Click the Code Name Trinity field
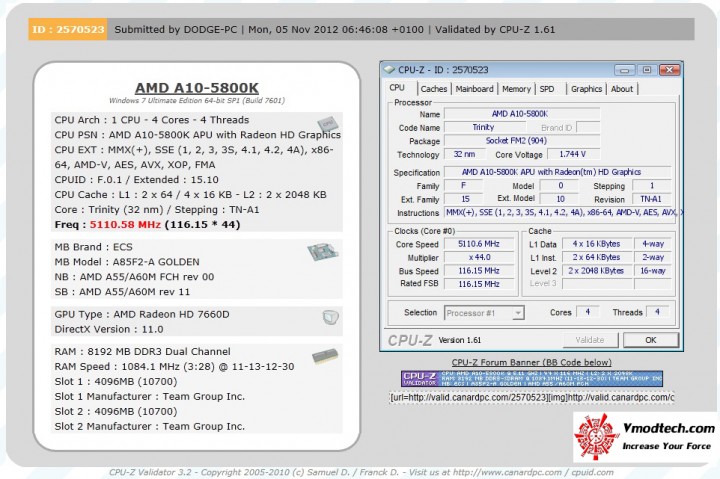The image size is (720, 479). click(484, 127)
